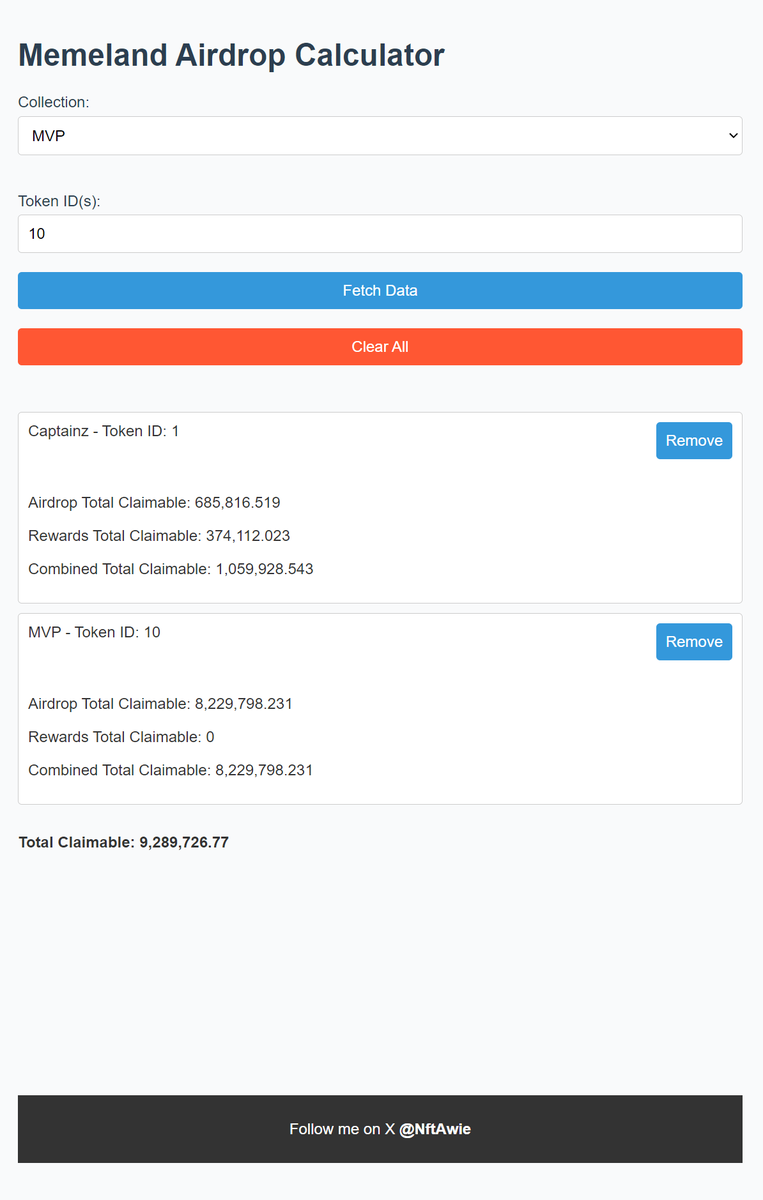Select Total Claimable: 9,289,726.77 summary

[124, 842]
